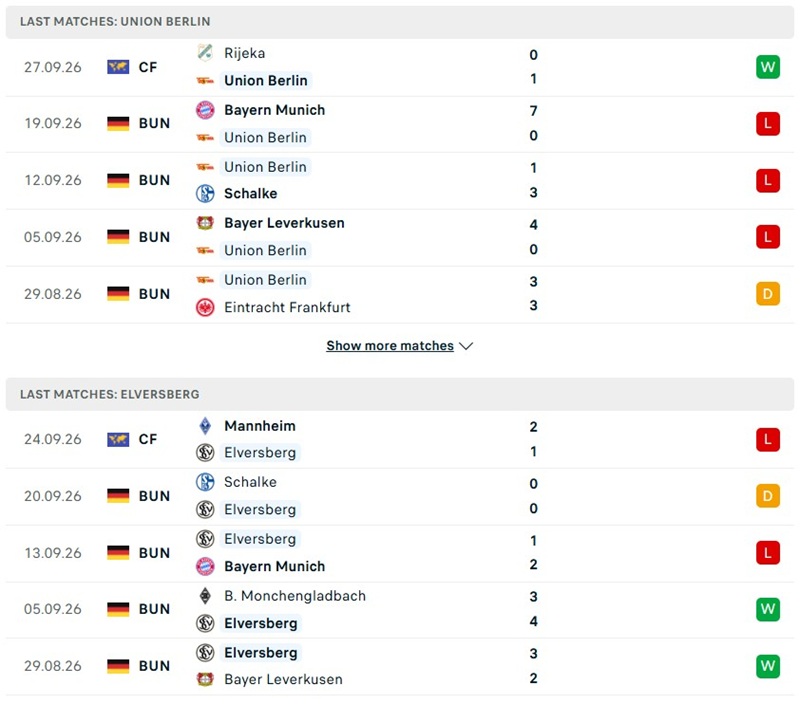Click the Mannheim club crest icon
Image resolution: width=800 pixels, height=704 pixels.
(205, 425)
